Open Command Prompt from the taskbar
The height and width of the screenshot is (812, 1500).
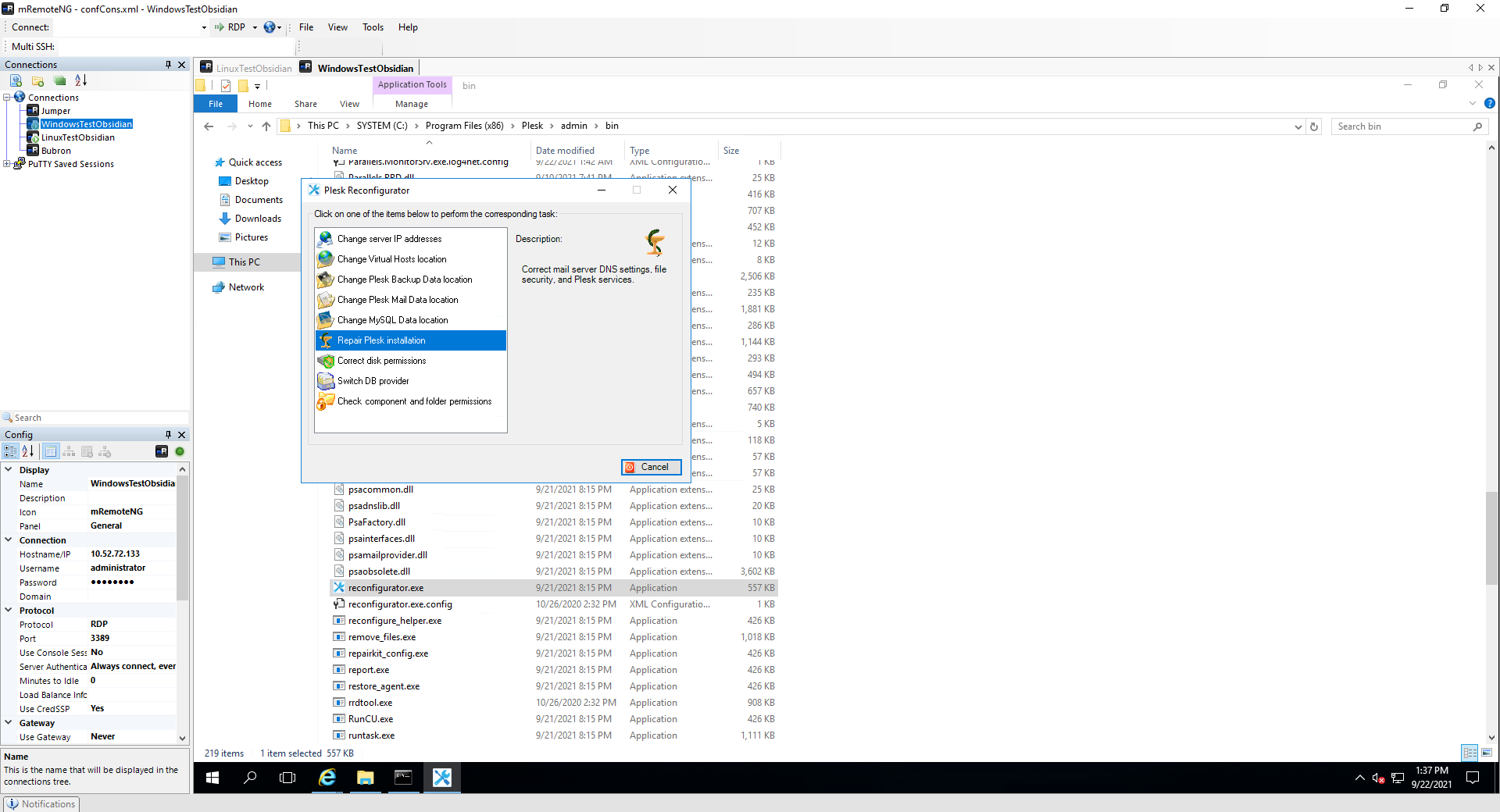(x=403, y=778)
